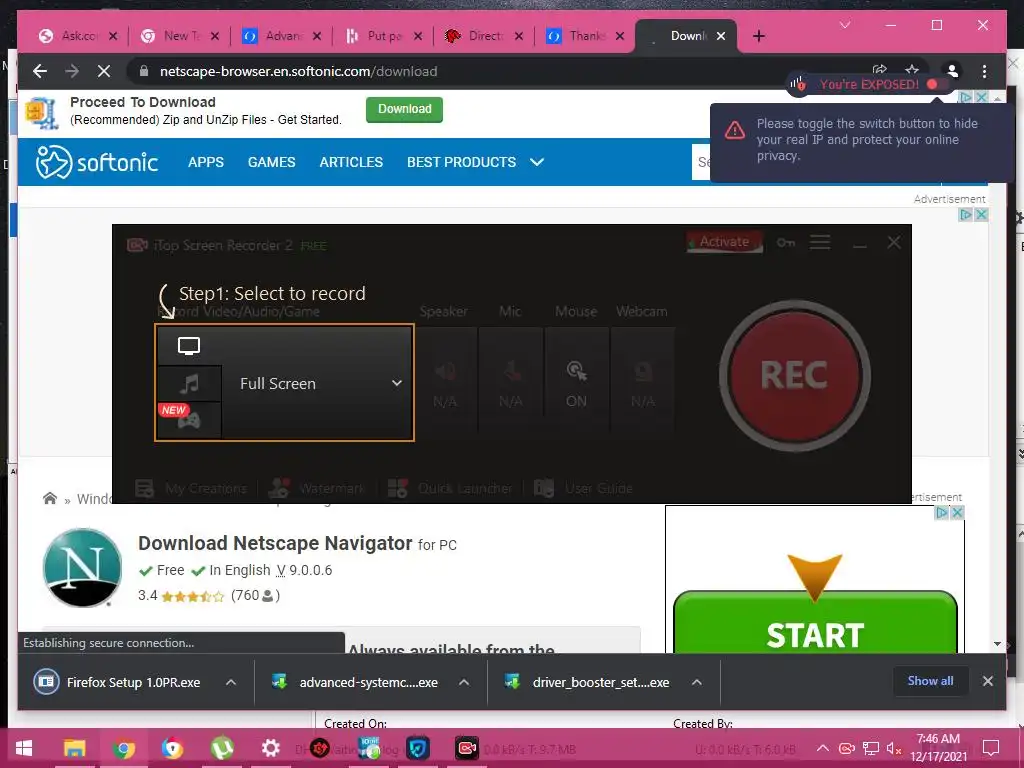
Task: Click the green START button
Action: [x=814, y=624]
